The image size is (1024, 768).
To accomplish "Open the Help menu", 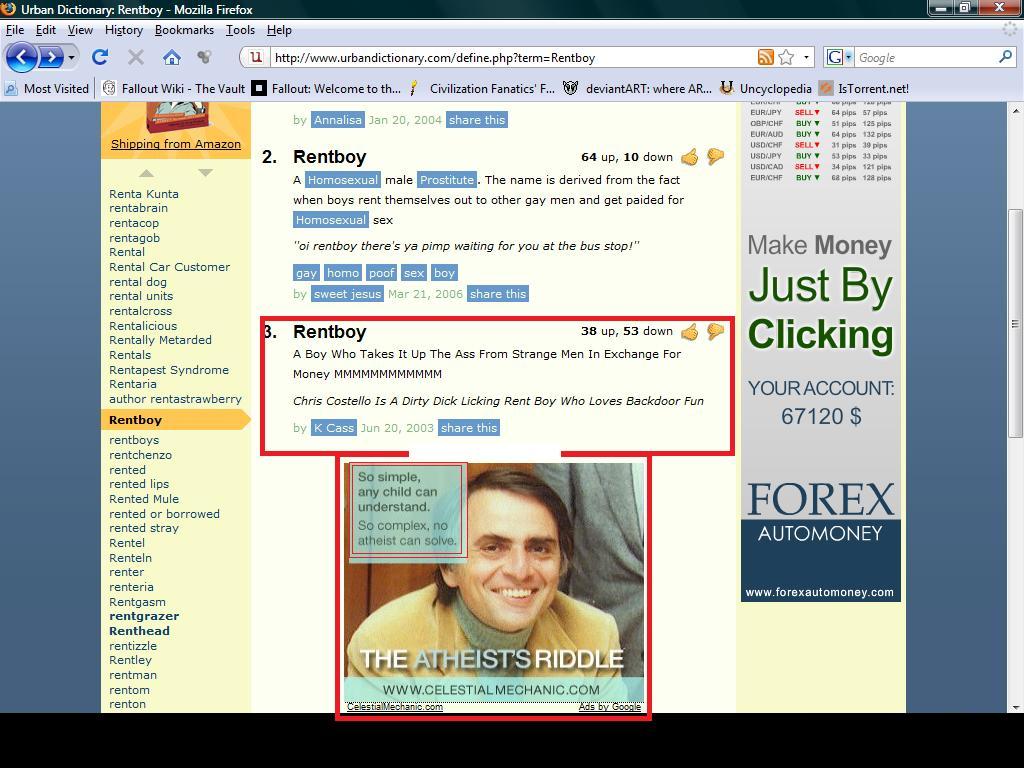I will (279, 30).
